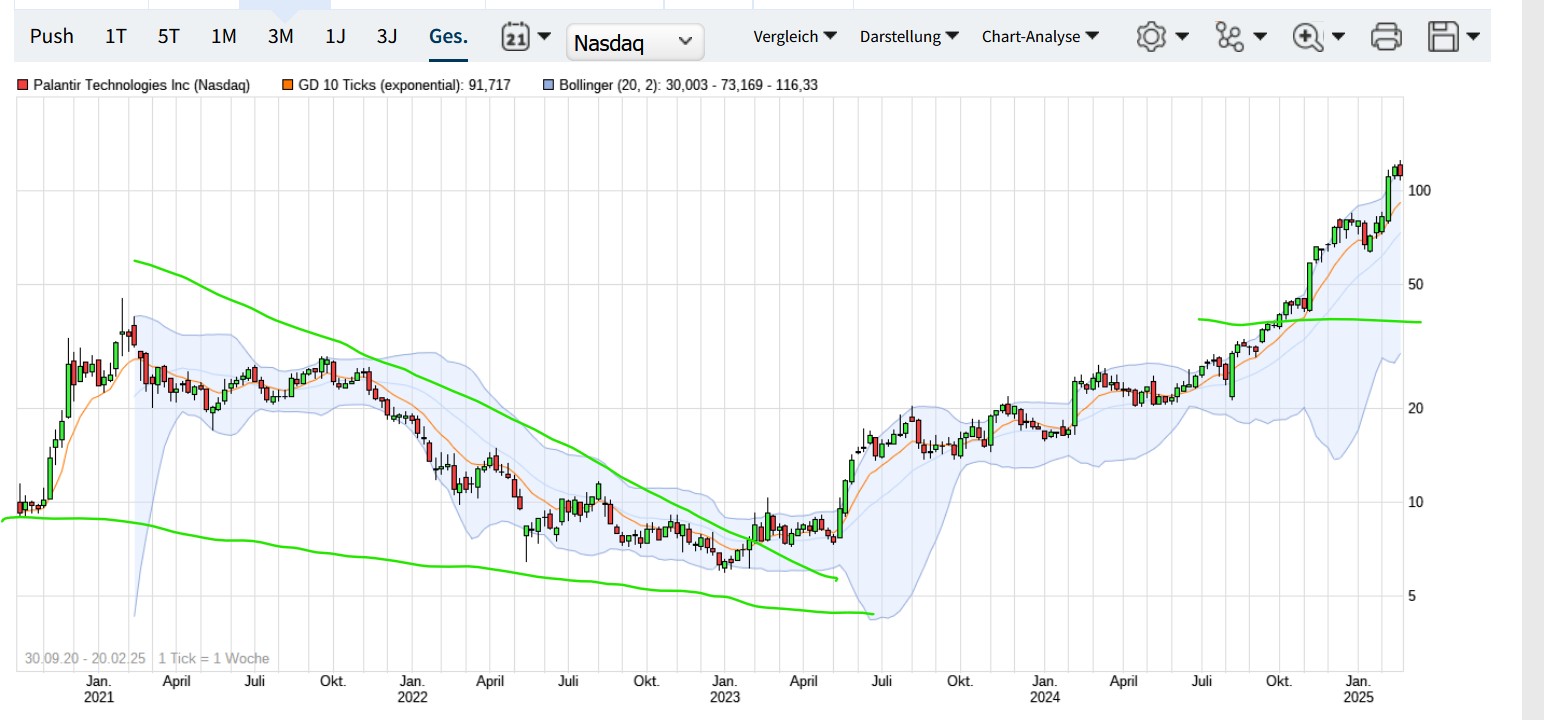Open the calendar date range picker
Screen dimensions: 1544x720
(525, 37)
